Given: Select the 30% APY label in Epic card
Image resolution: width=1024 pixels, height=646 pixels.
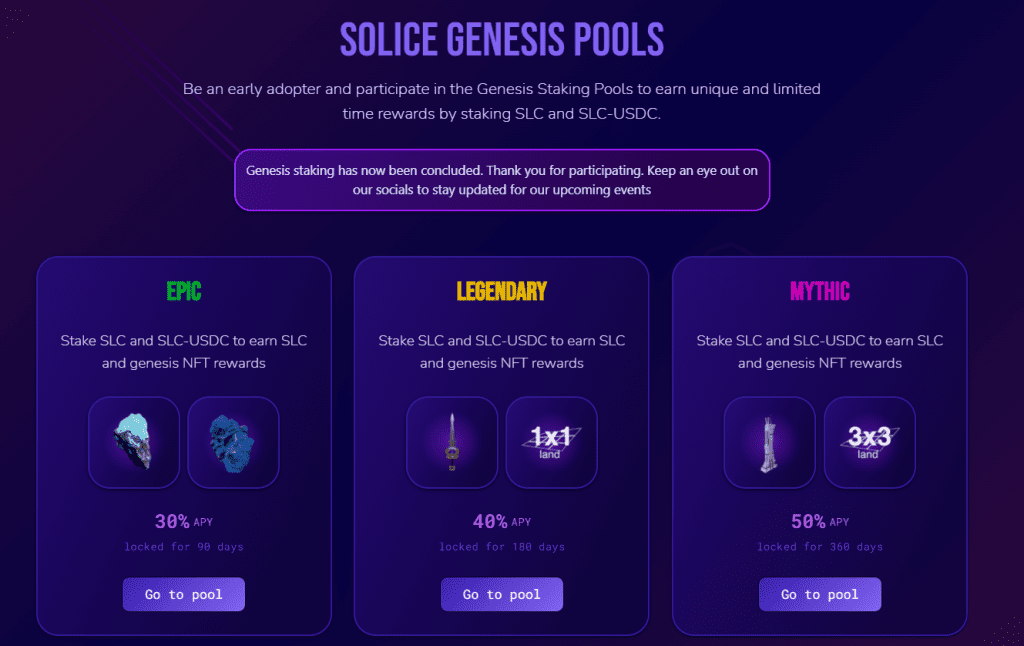Looking at the screenshot, I should [x=184, y=521].
